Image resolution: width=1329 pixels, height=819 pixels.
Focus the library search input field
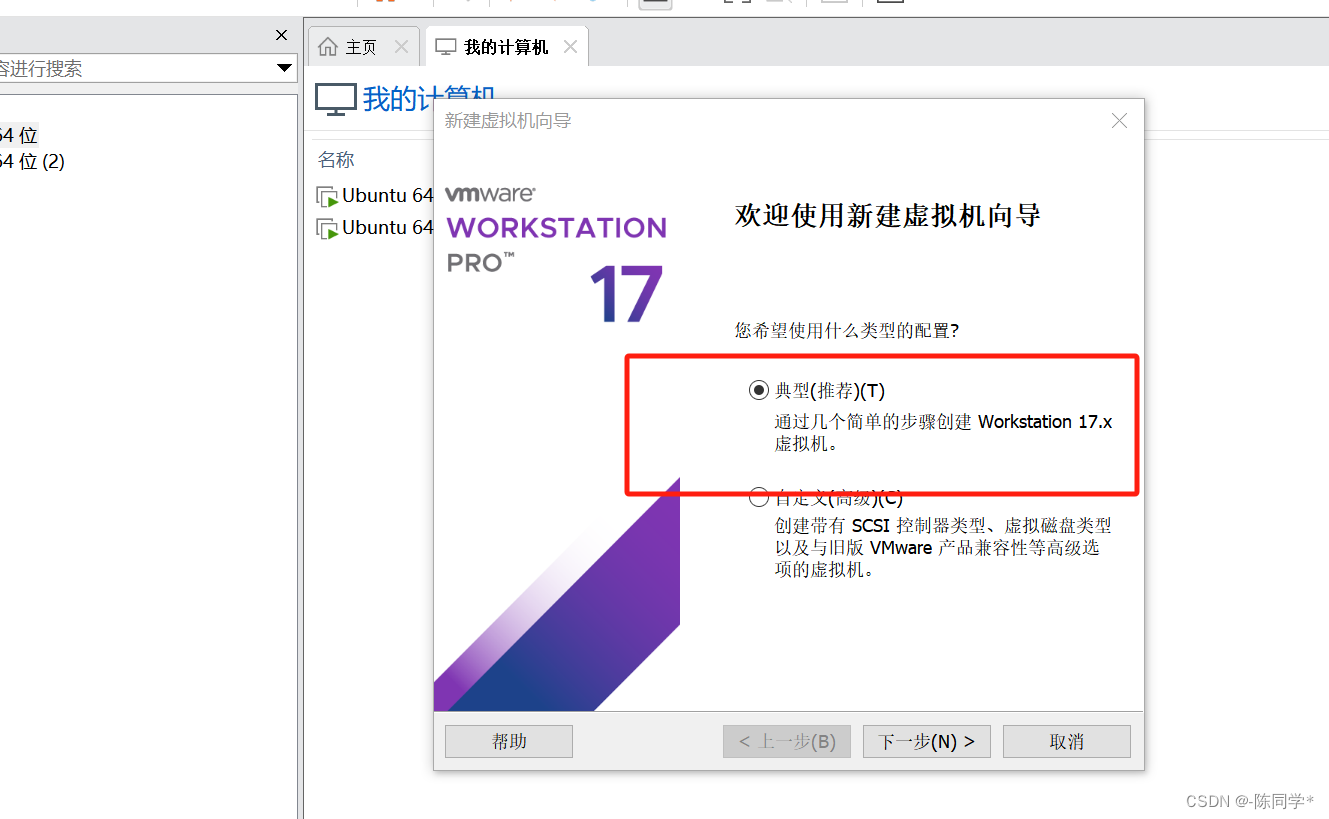135,68
